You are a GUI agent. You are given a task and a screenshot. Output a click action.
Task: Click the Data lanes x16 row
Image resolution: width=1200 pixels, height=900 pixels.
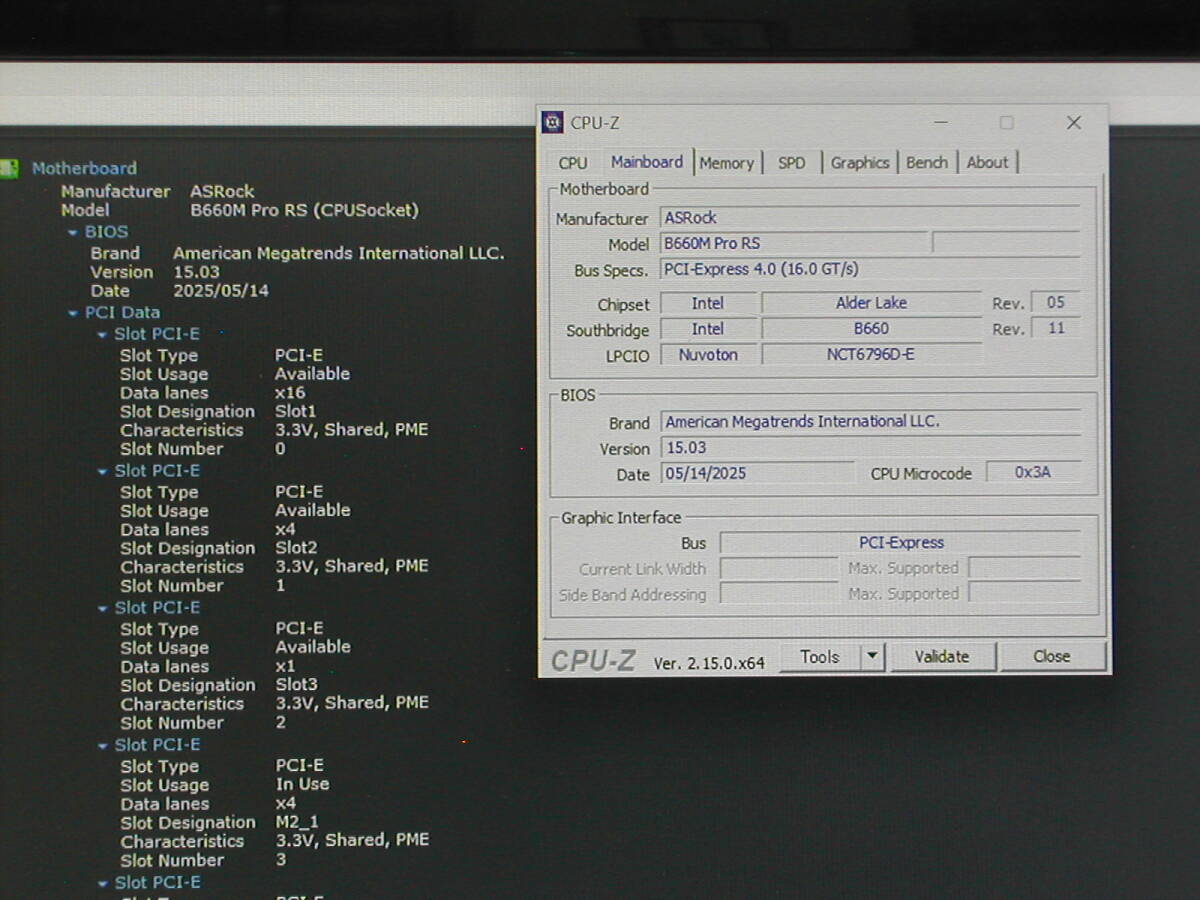[x=213, y=393]
